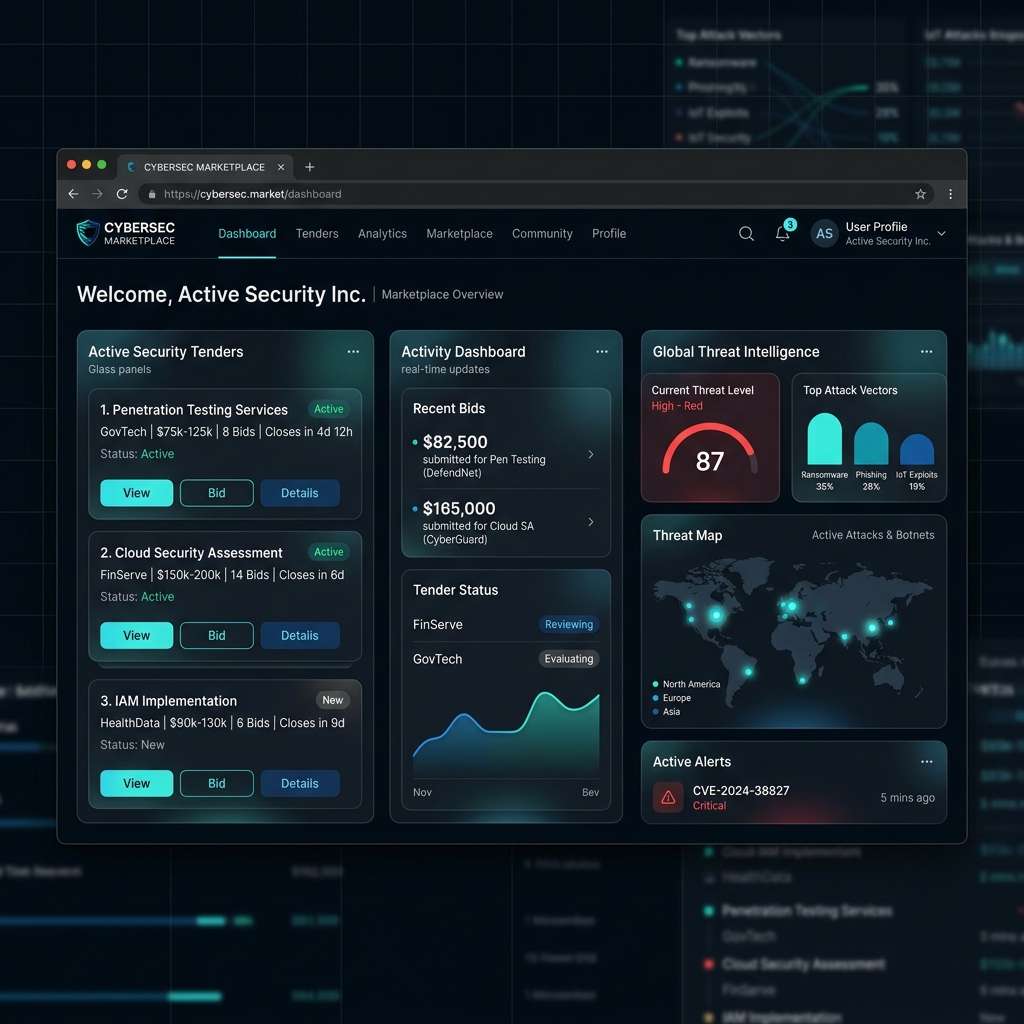Screen dimensions: 1024x1024
Task: Expand the $165,000 bid chevron
Action: pos(590,522)
